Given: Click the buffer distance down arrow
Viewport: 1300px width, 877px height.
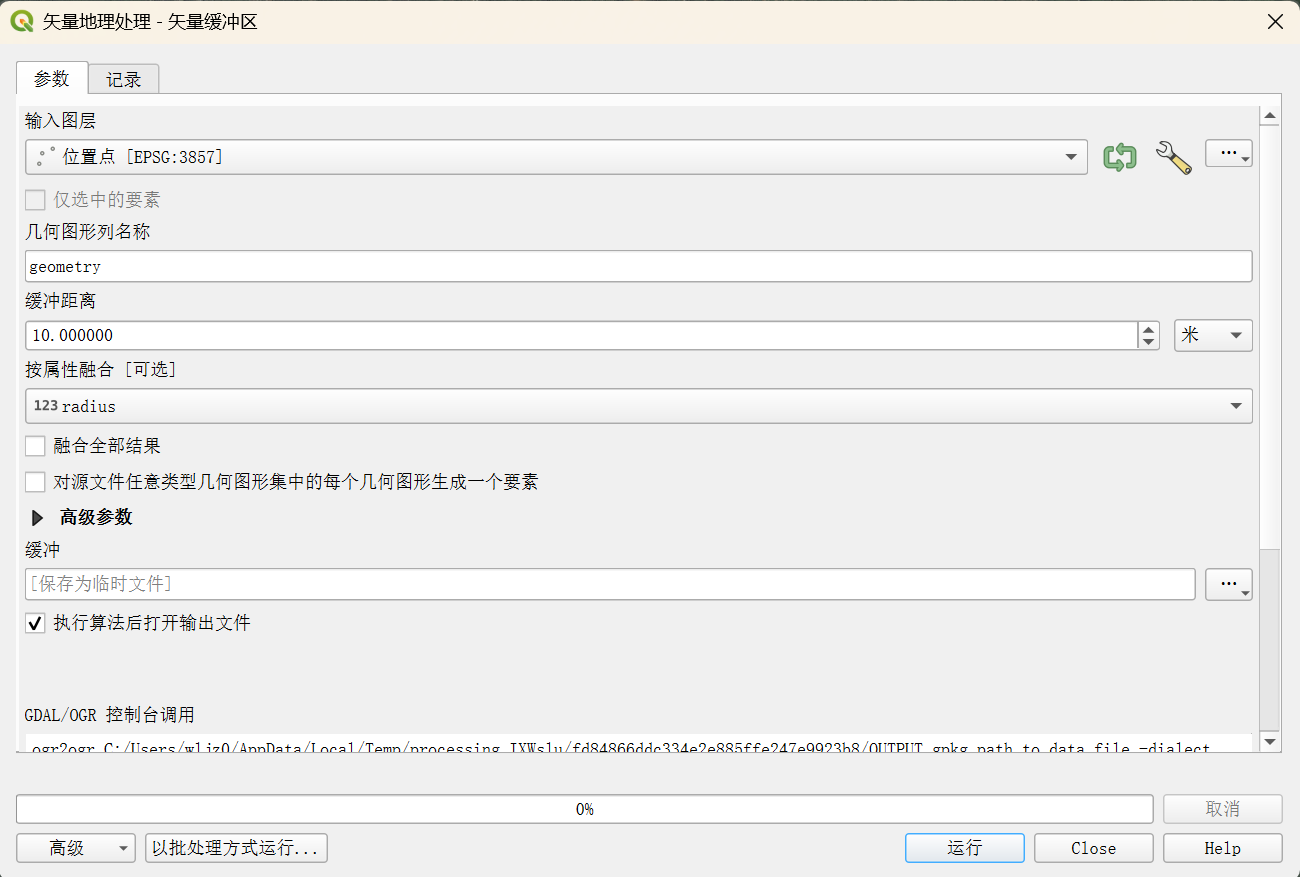Looking at the screenshot, I should tap(1148, 342).
